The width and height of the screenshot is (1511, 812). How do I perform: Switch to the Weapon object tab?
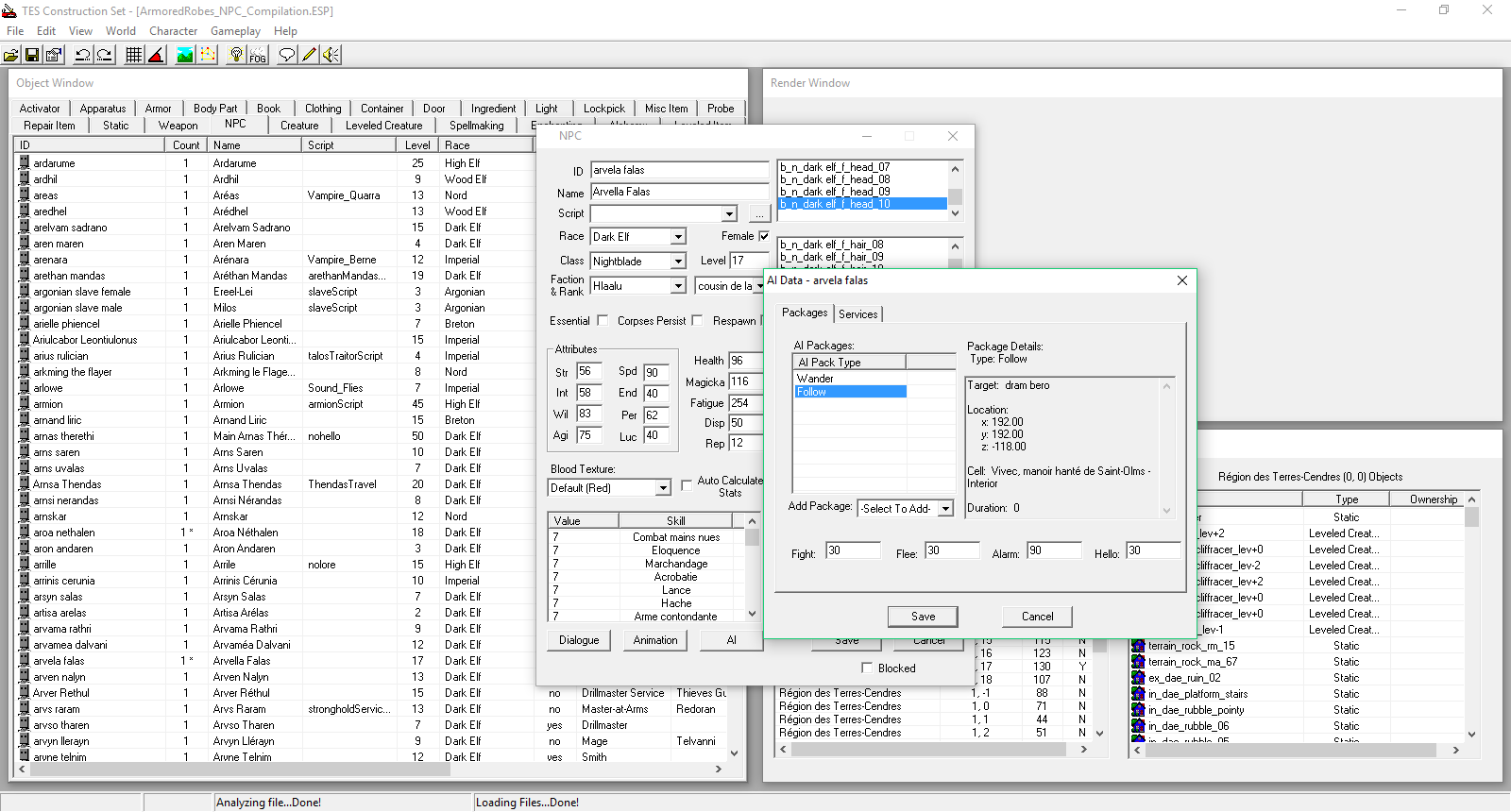click(178, 126)
